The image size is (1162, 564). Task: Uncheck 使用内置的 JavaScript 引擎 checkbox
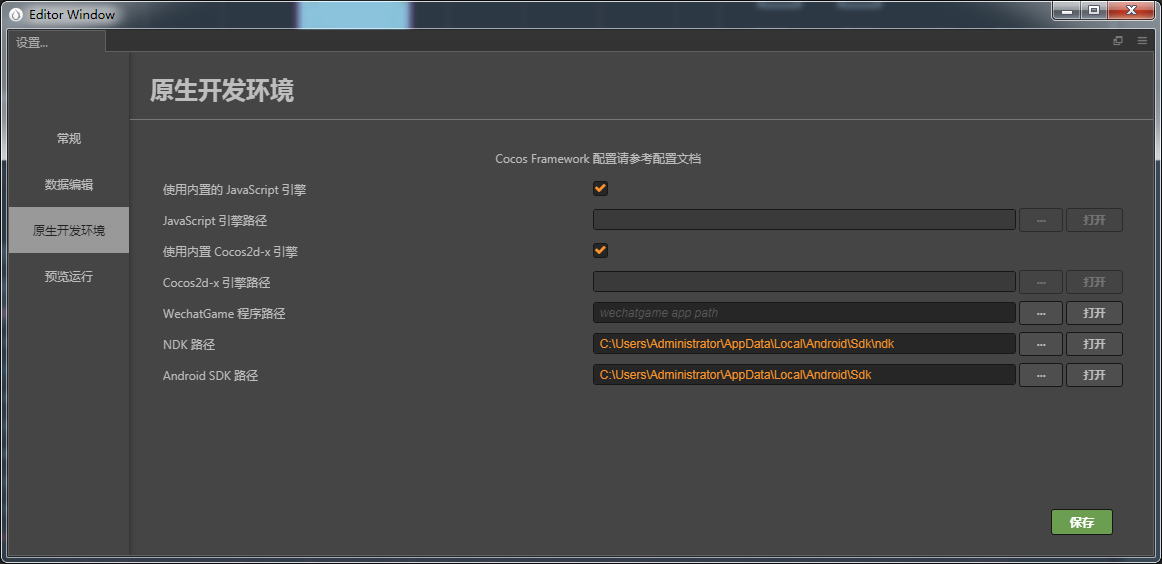(x=600, y=189)
